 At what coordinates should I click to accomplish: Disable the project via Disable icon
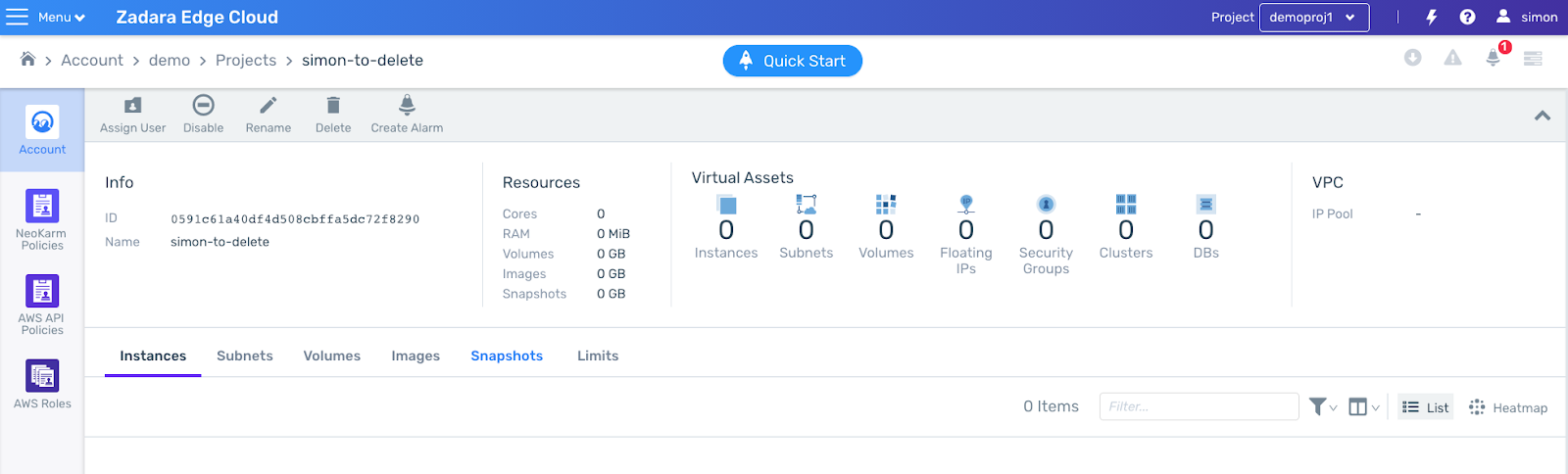203,105
